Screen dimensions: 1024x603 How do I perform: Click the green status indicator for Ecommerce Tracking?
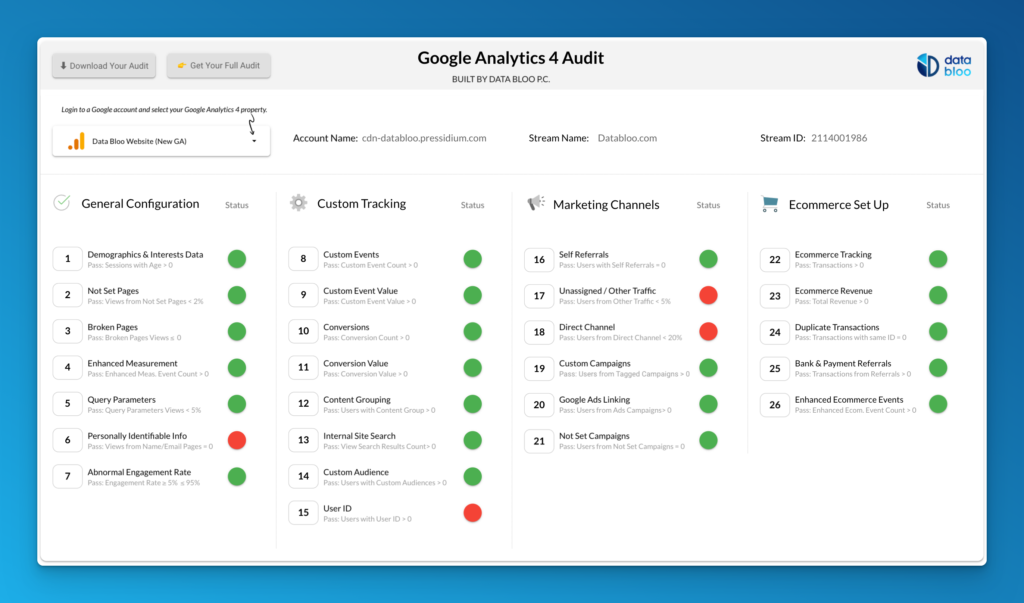click(x=937, y=258)
